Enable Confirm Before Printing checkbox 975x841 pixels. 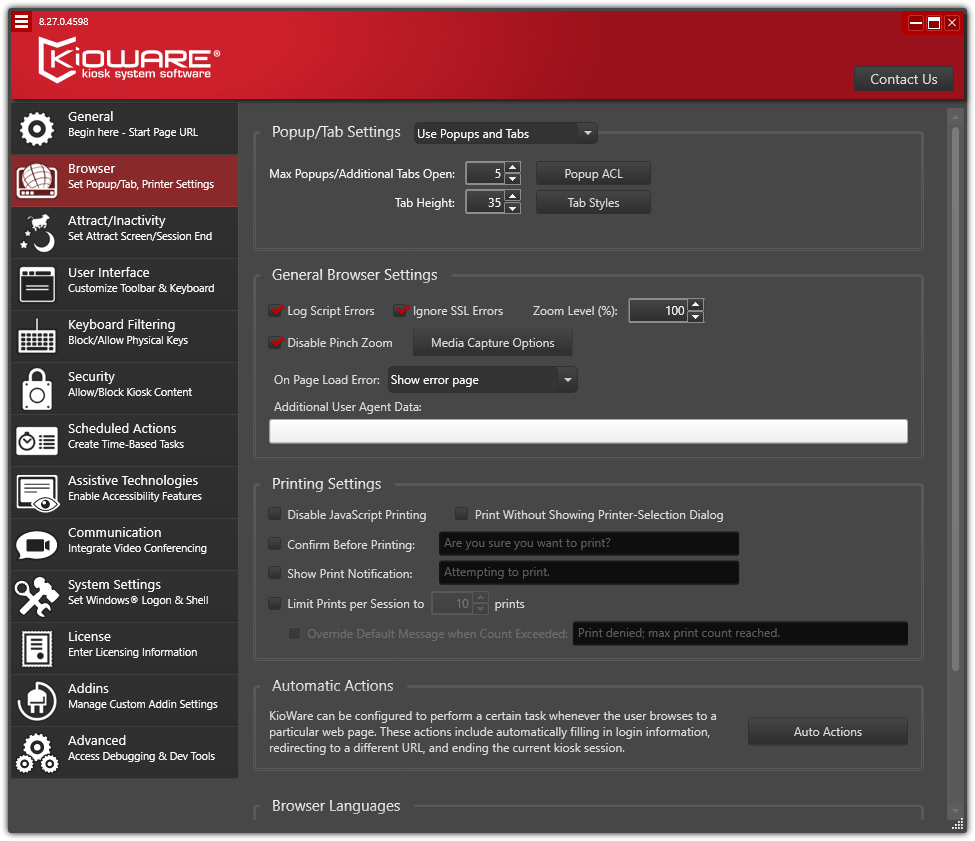[x=274, y=543]
